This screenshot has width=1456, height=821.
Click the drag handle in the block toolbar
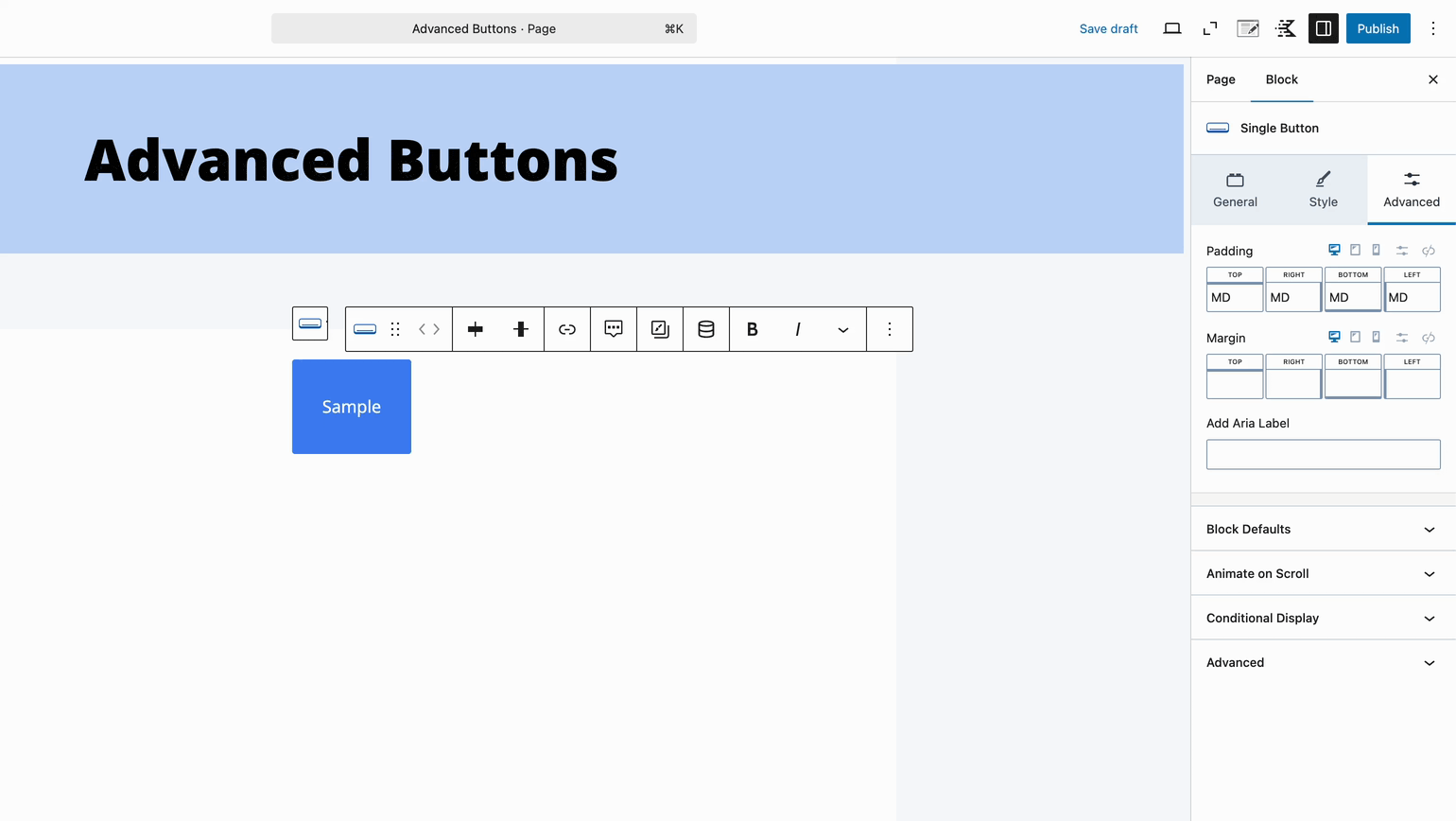[x=395, y=329]
